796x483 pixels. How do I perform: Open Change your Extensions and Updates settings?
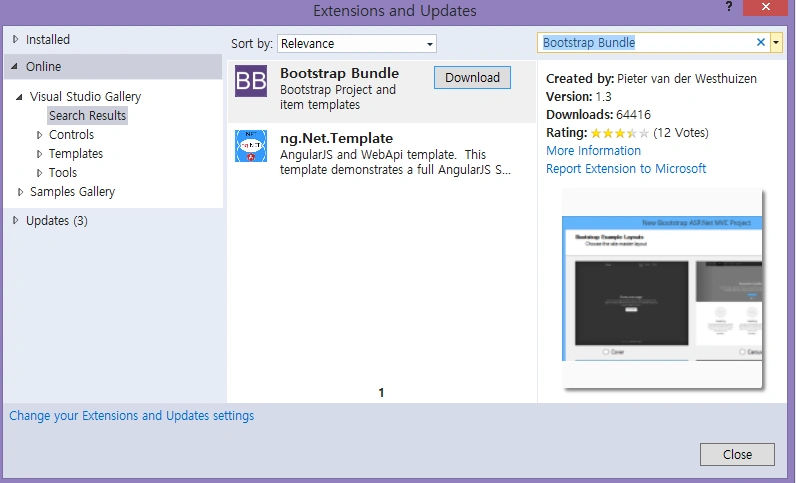(x=131, y=416)
